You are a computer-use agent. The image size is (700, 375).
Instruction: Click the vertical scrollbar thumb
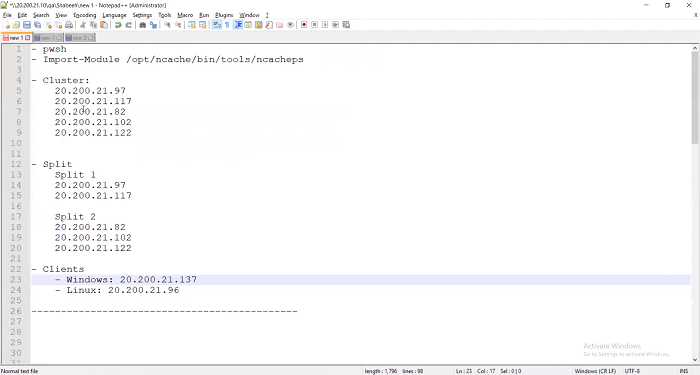(x=695, y=97)
